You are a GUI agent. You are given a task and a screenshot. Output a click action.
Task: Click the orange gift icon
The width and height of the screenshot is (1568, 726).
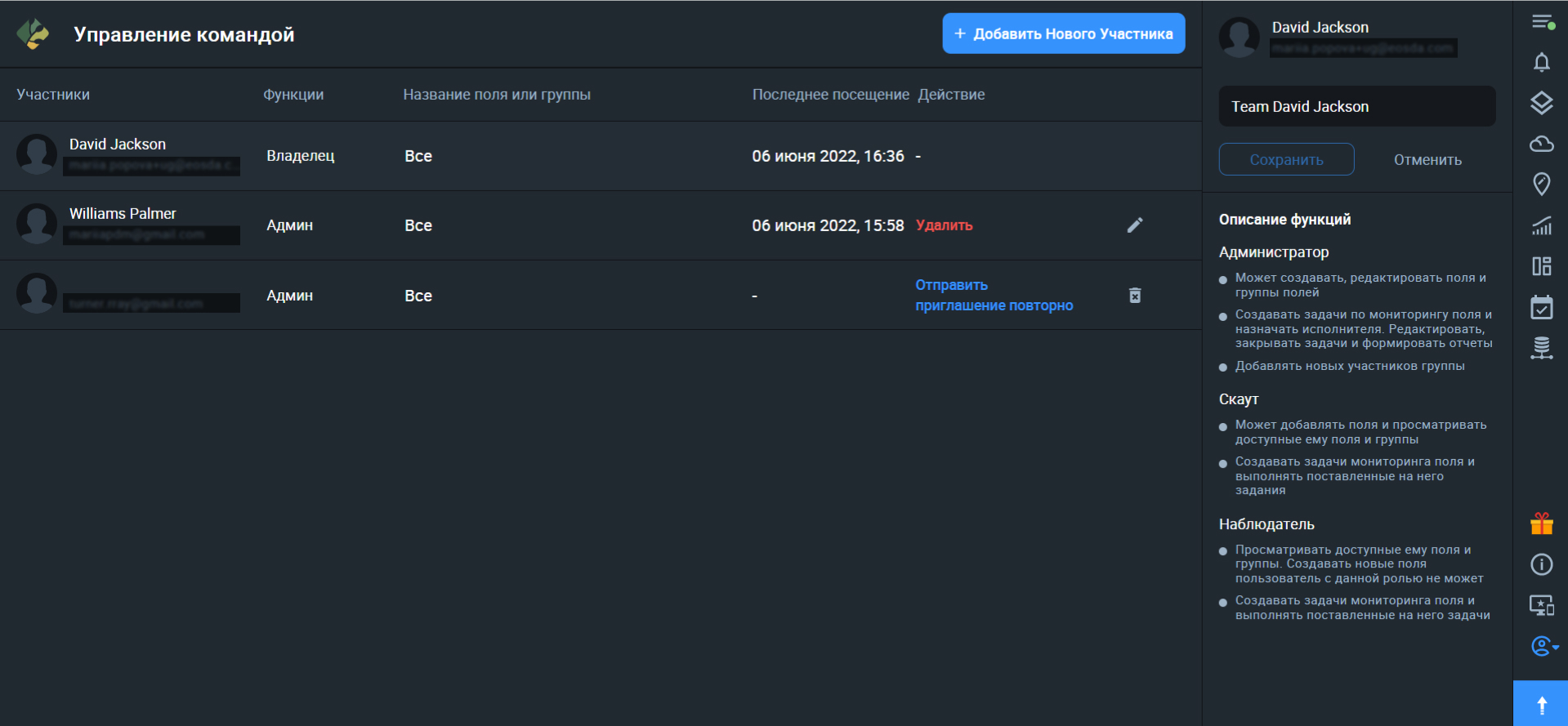tap(1541, 523)
